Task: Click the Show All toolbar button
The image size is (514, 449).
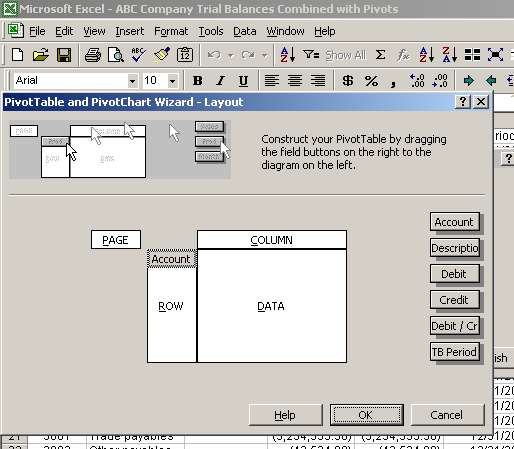Action: click(x=346, y=55)
